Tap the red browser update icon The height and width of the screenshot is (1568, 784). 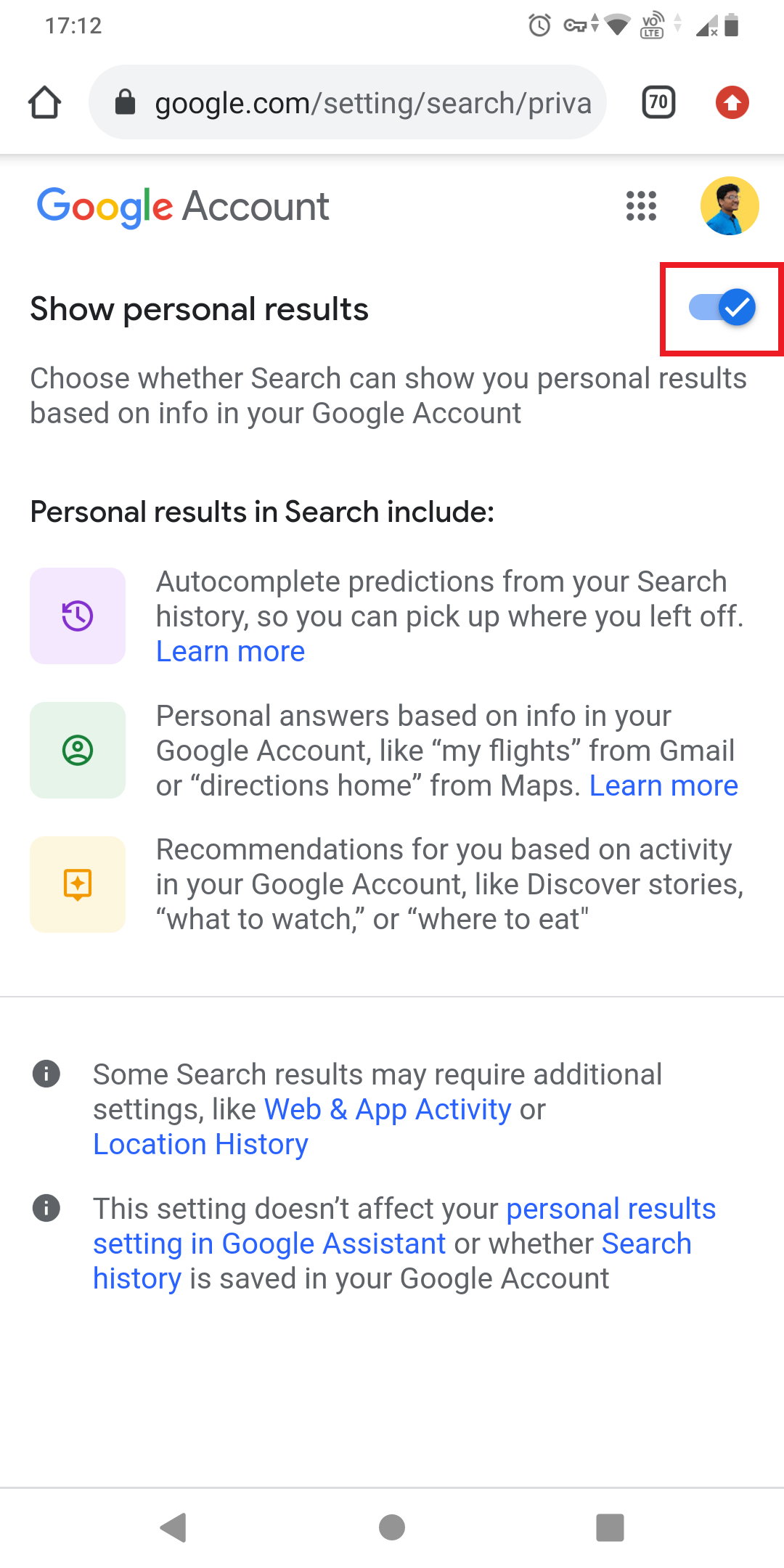732,102
